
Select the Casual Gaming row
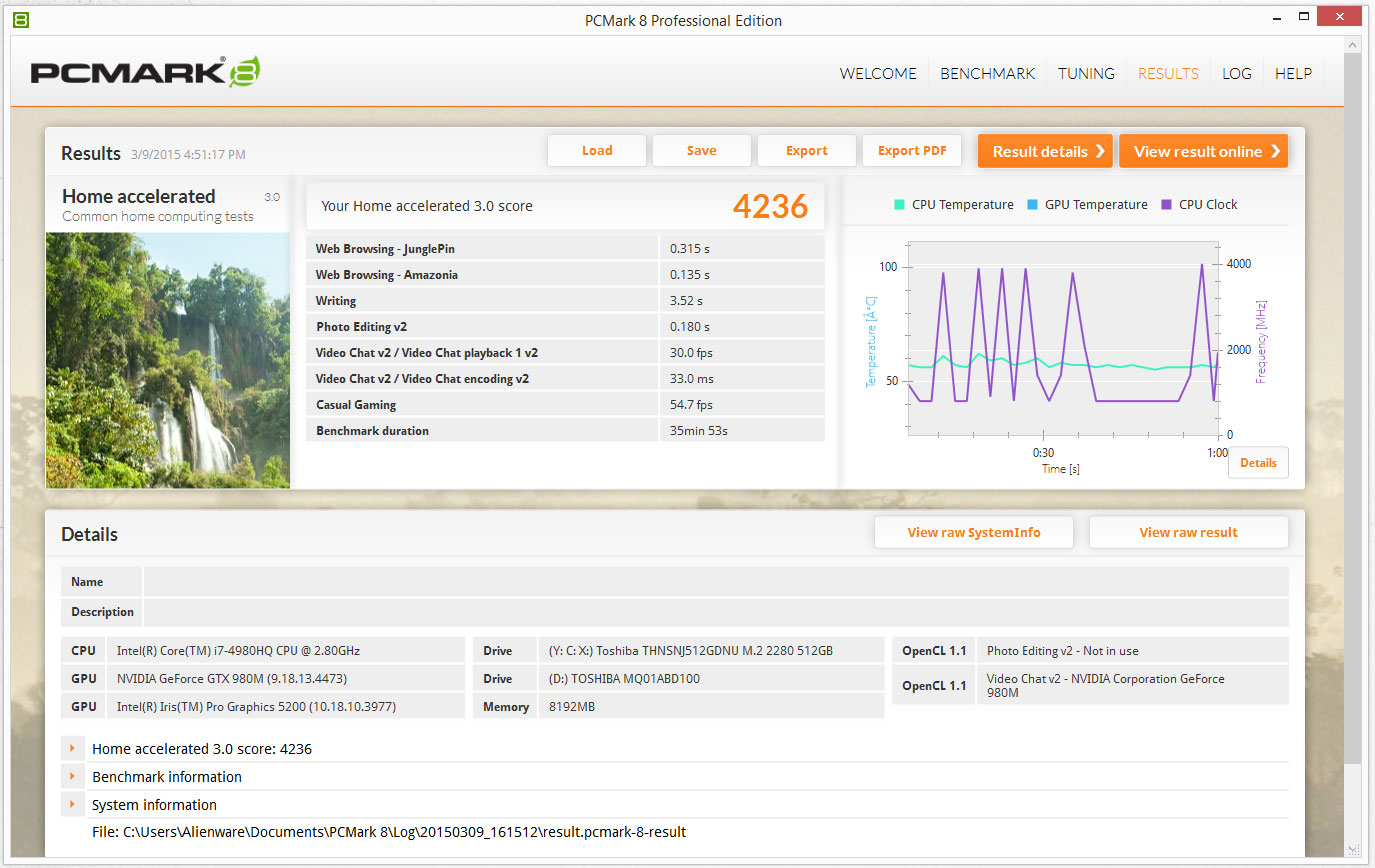[565, 404]
